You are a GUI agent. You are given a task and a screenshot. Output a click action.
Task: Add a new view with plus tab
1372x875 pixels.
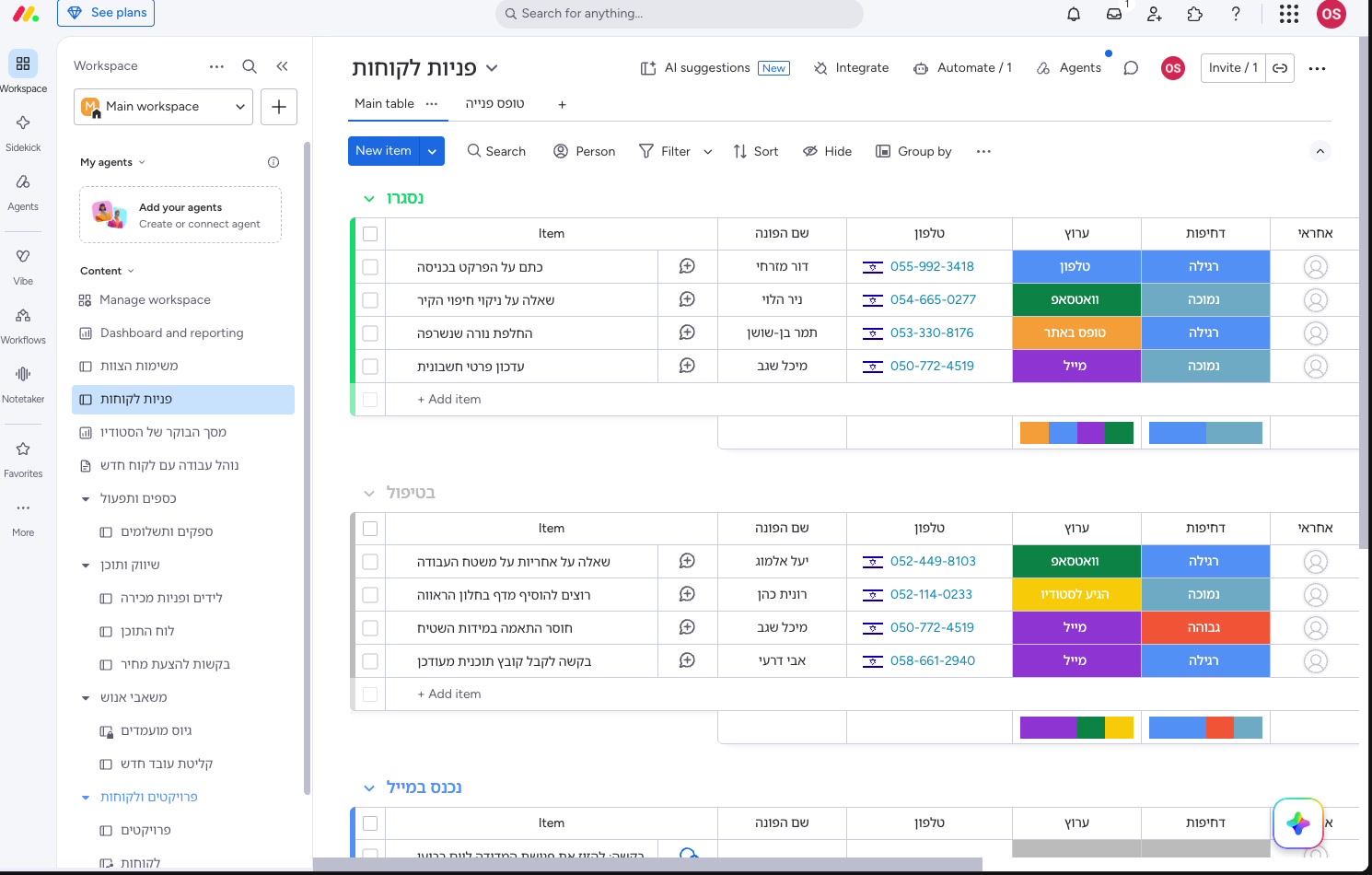tap(562, 105)
